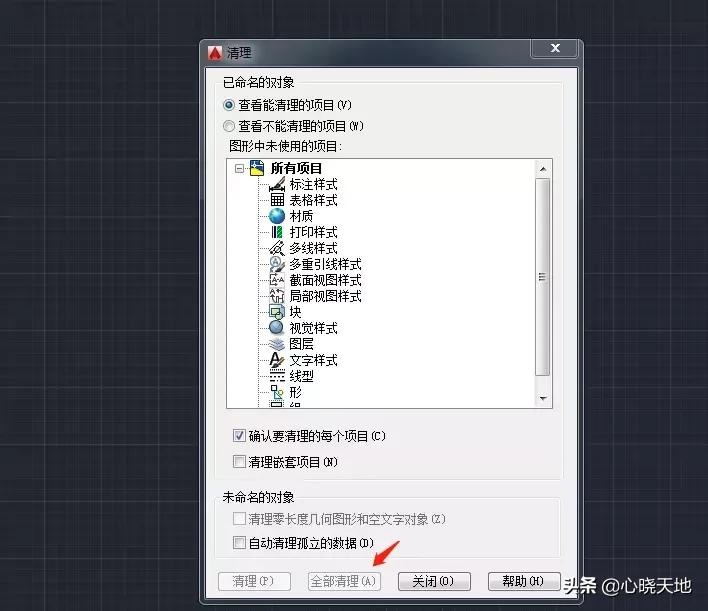
Task: Click the 多线样式 icon
Action: tap(277, 248)
